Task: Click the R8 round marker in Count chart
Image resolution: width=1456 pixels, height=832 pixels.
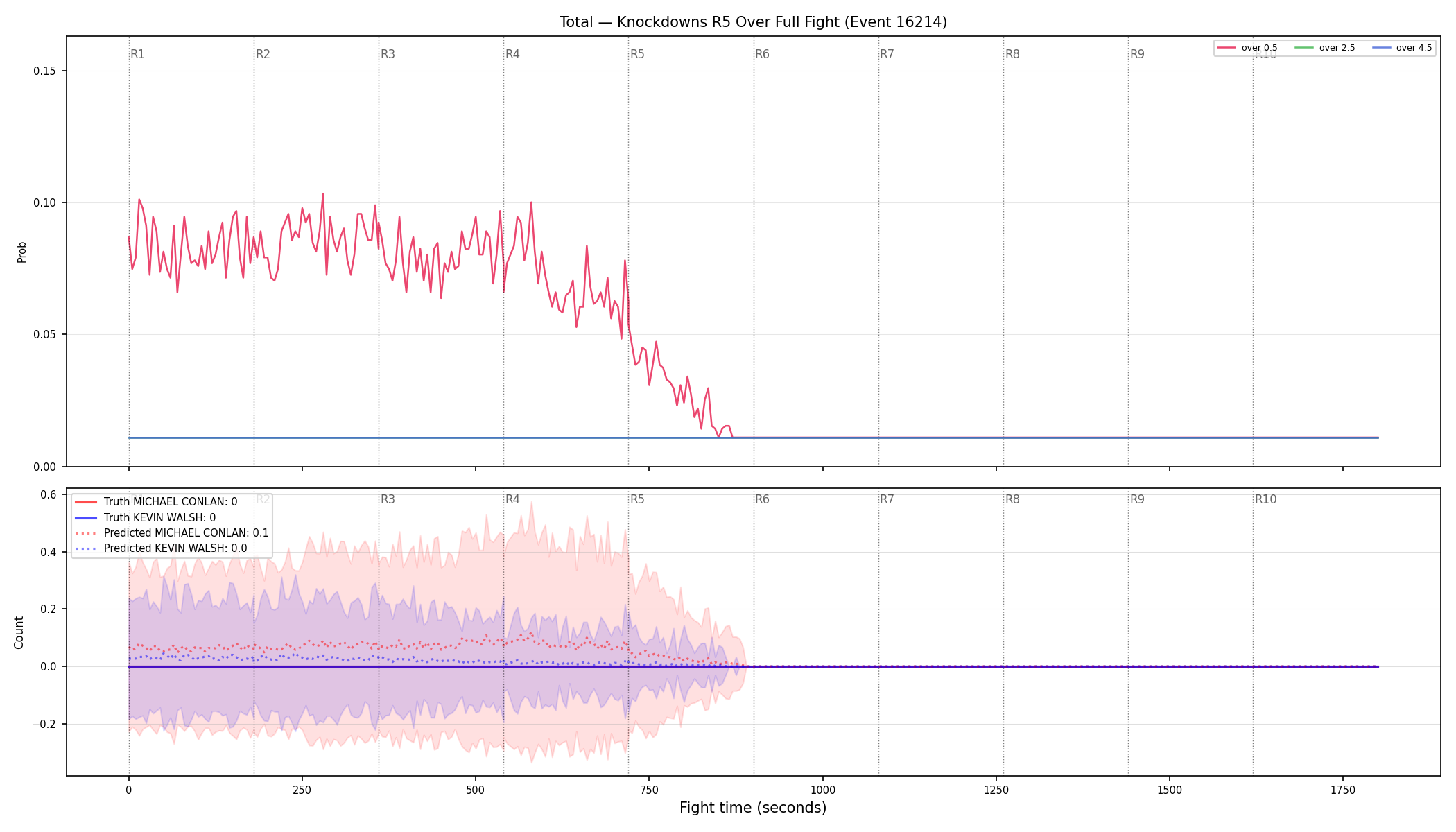Action: [x=1012, y=499]
